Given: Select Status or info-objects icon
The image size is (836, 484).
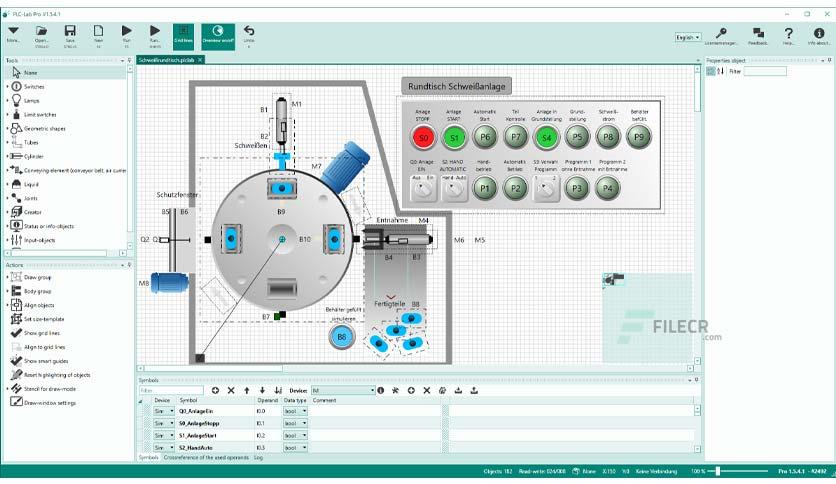Looking at the screenshot, I should coord(17,226).
